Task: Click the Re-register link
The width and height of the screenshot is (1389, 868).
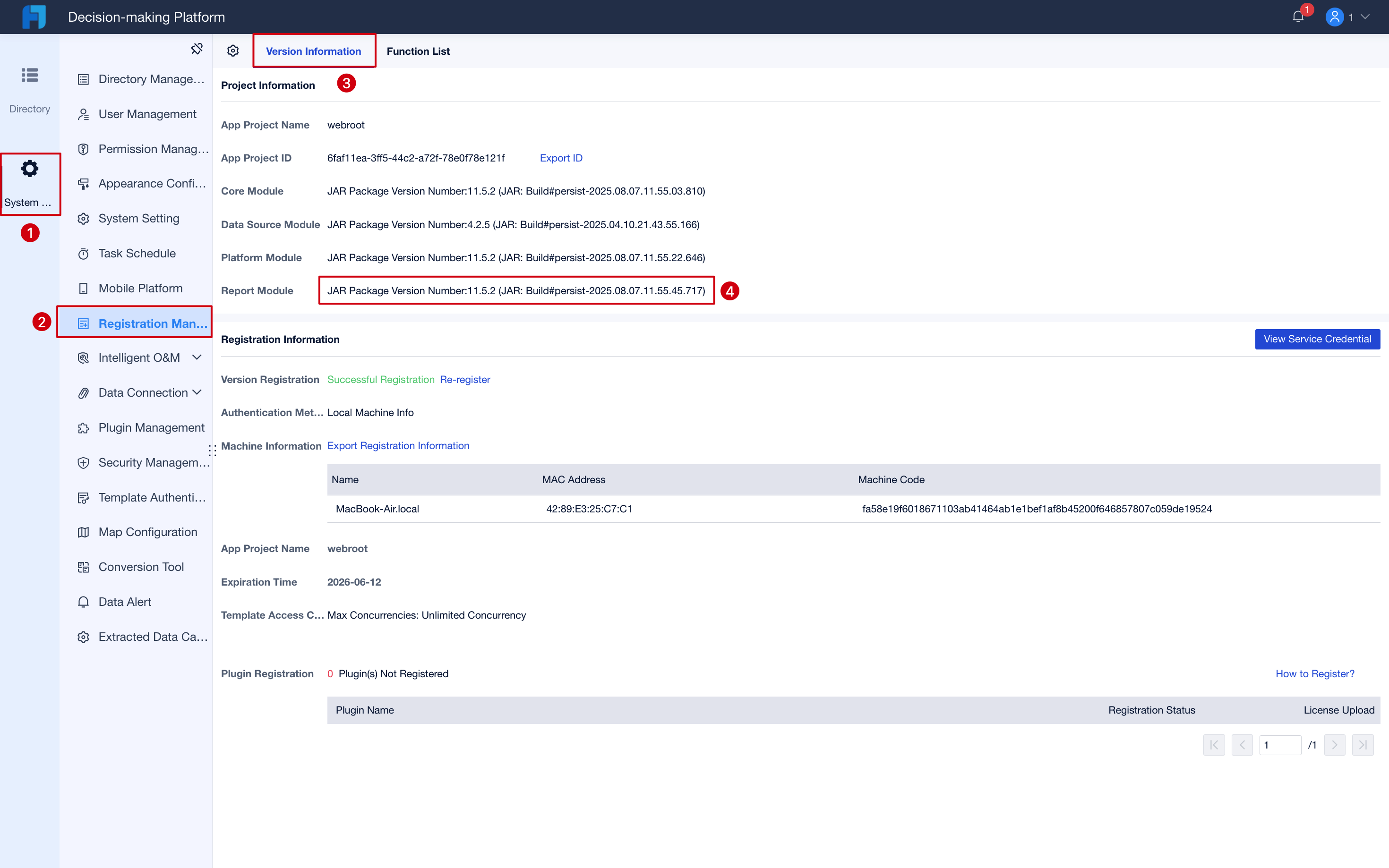Action: (x=464, y=380)
